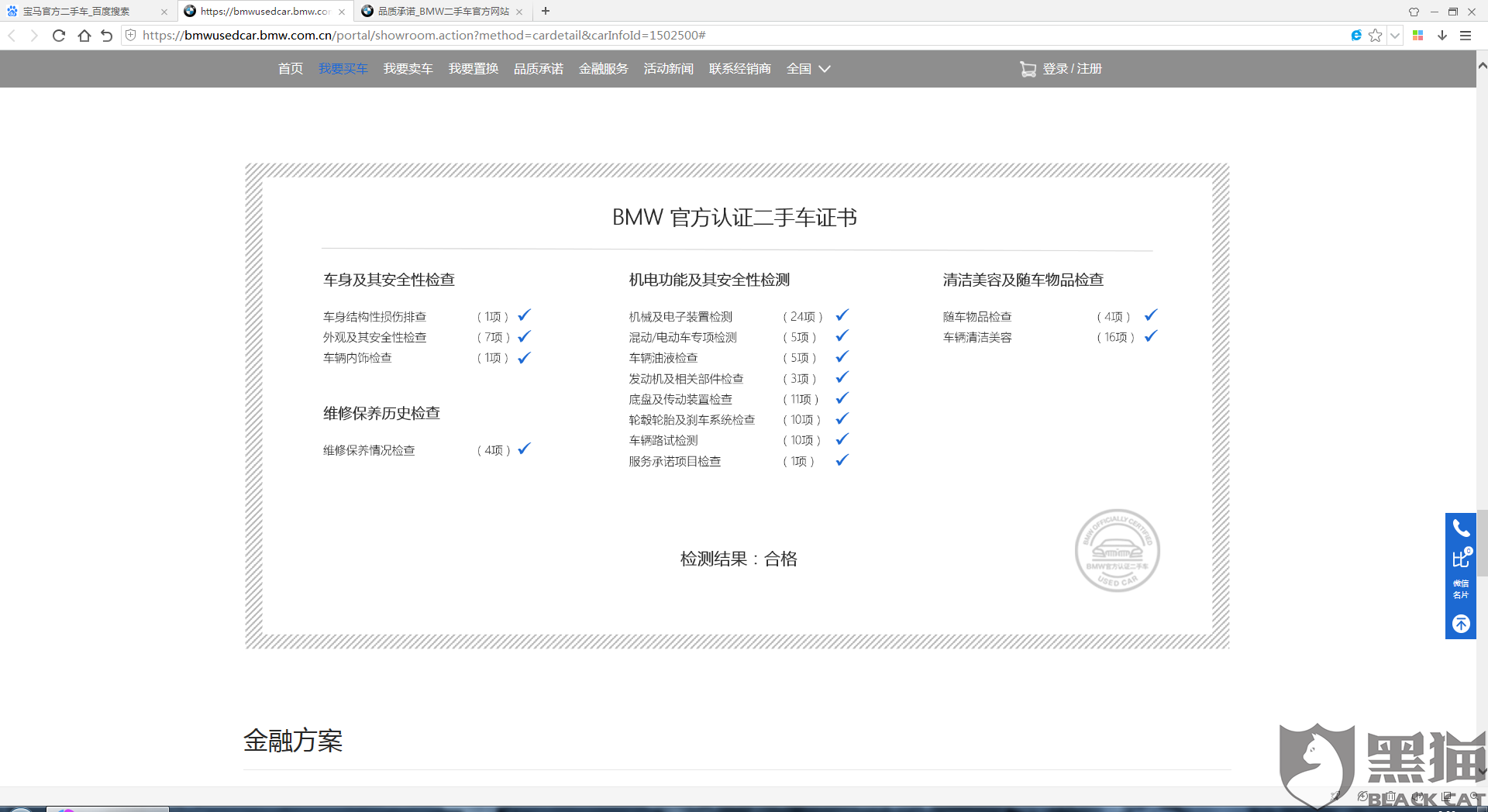Click the restore closed page undo icon
Screen dimensions: 1488x812
click(x=107, y=36)
